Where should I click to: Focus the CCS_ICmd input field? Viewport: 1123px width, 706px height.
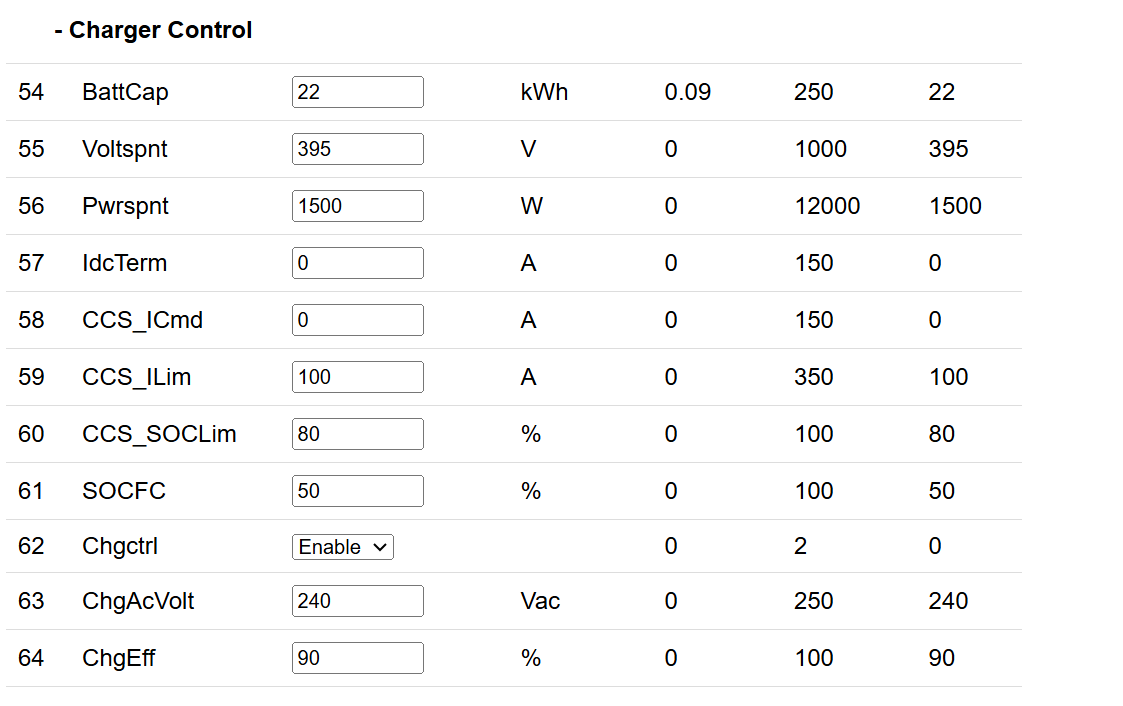point(357,320)
